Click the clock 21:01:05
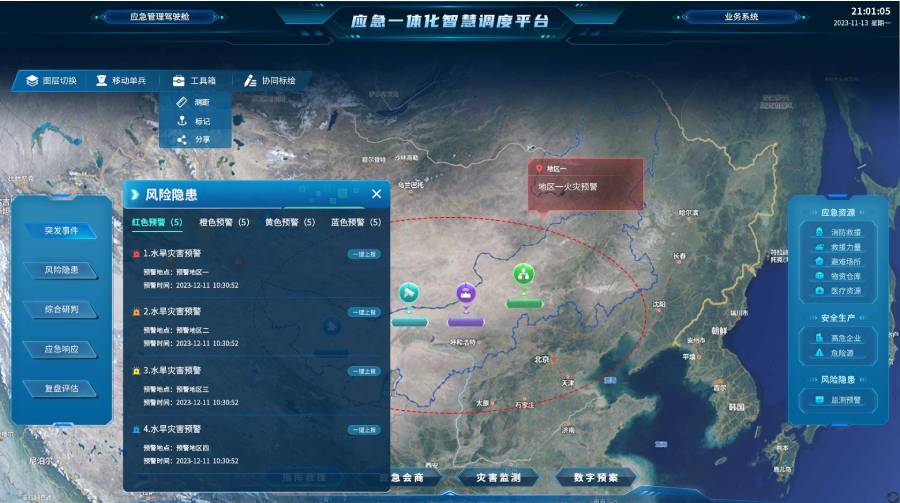This screenshot has width=900, height=503. 870,11
